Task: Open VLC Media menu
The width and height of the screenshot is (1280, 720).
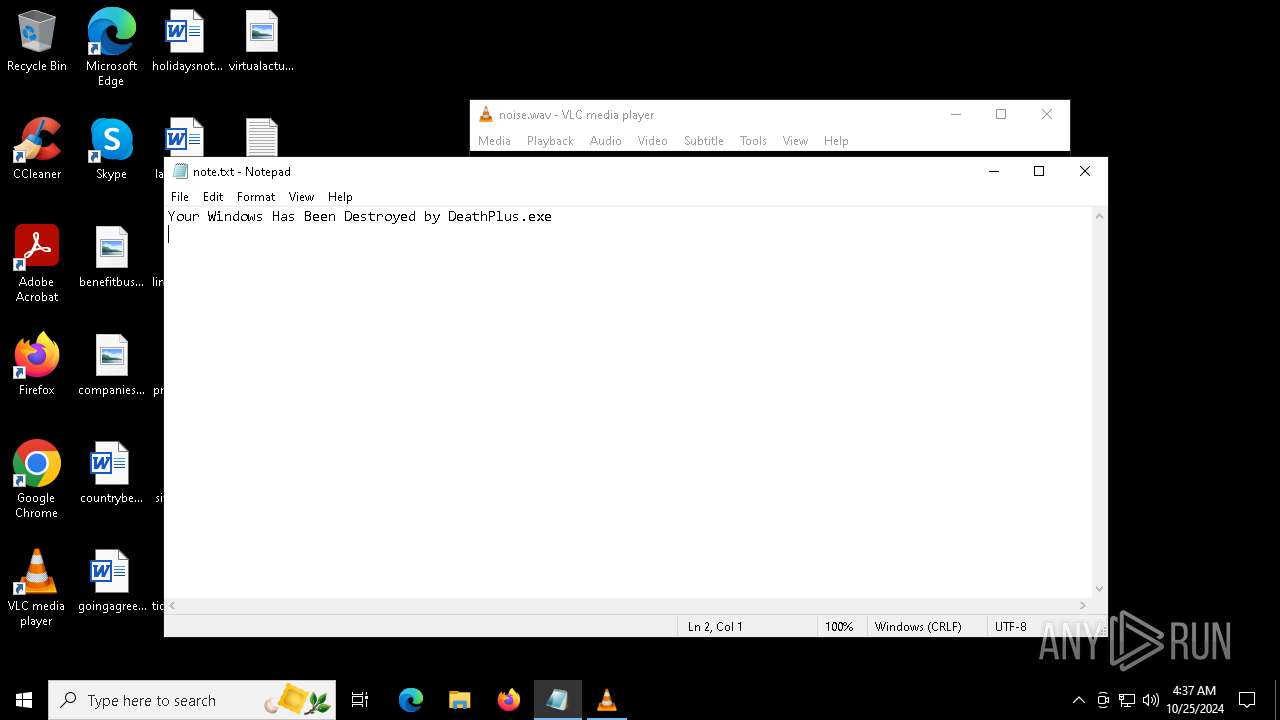Action: tap(494, 141)
